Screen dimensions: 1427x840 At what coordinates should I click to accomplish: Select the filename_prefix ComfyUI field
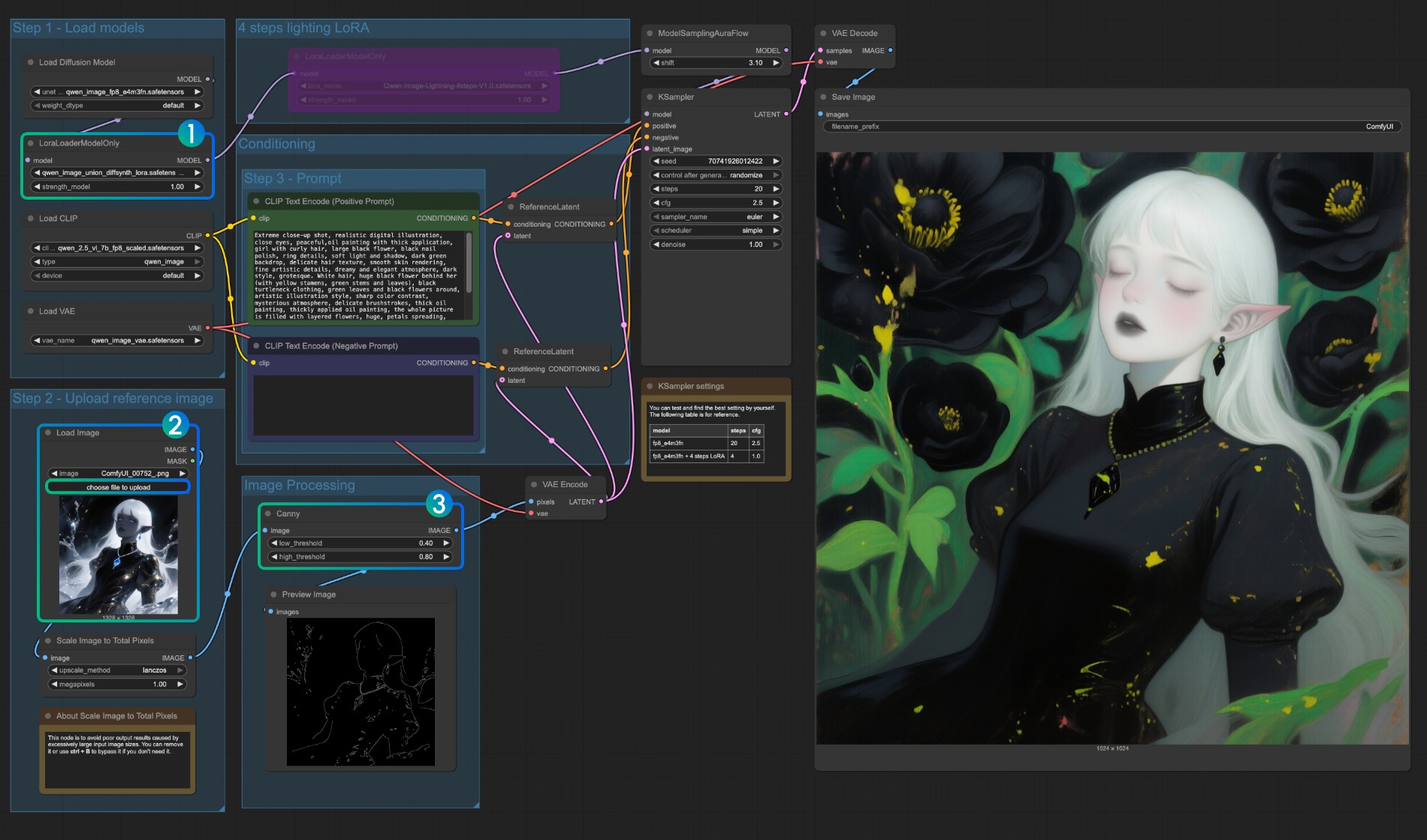click(x=1112, y=127)
